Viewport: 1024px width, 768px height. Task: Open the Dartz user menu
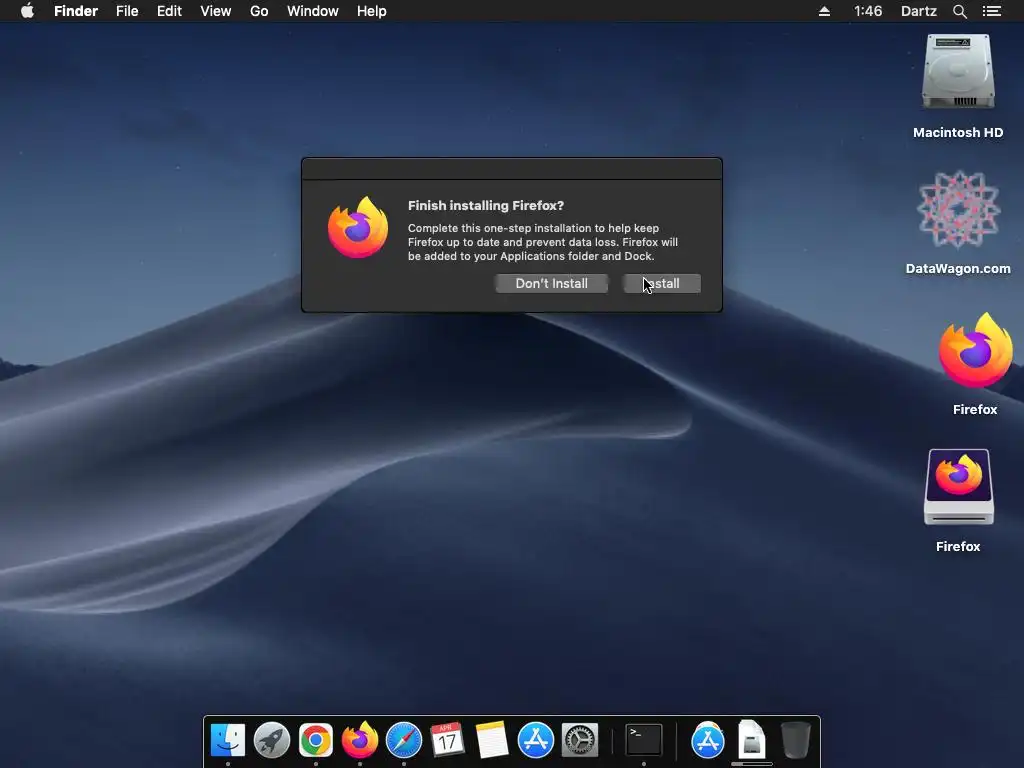(919, 11)
